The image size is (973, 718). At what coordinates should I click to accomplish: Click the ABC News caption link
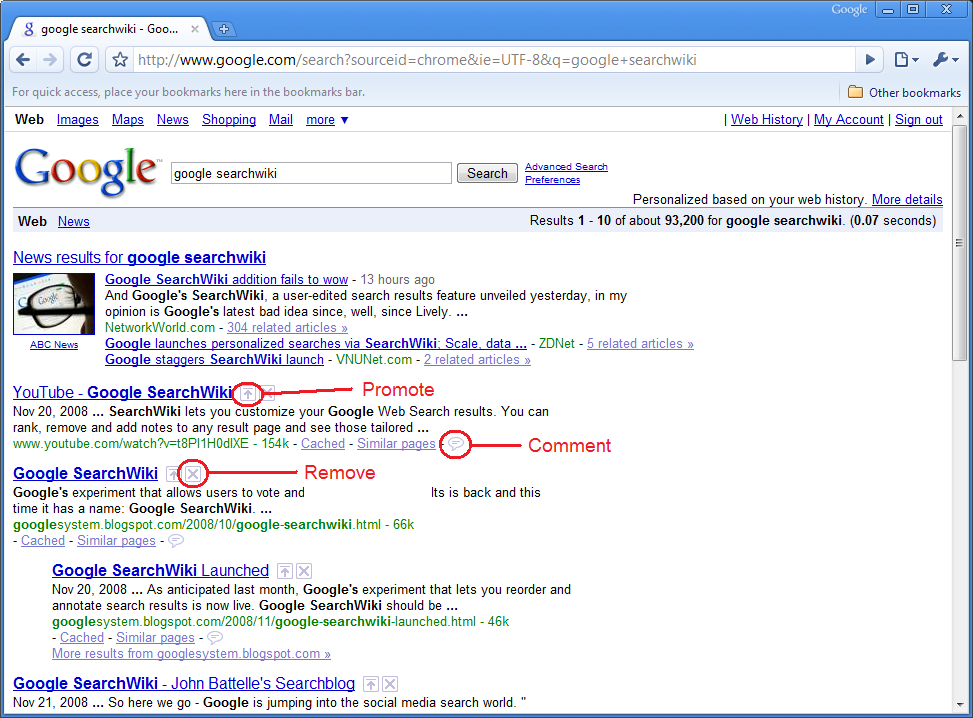54,345
